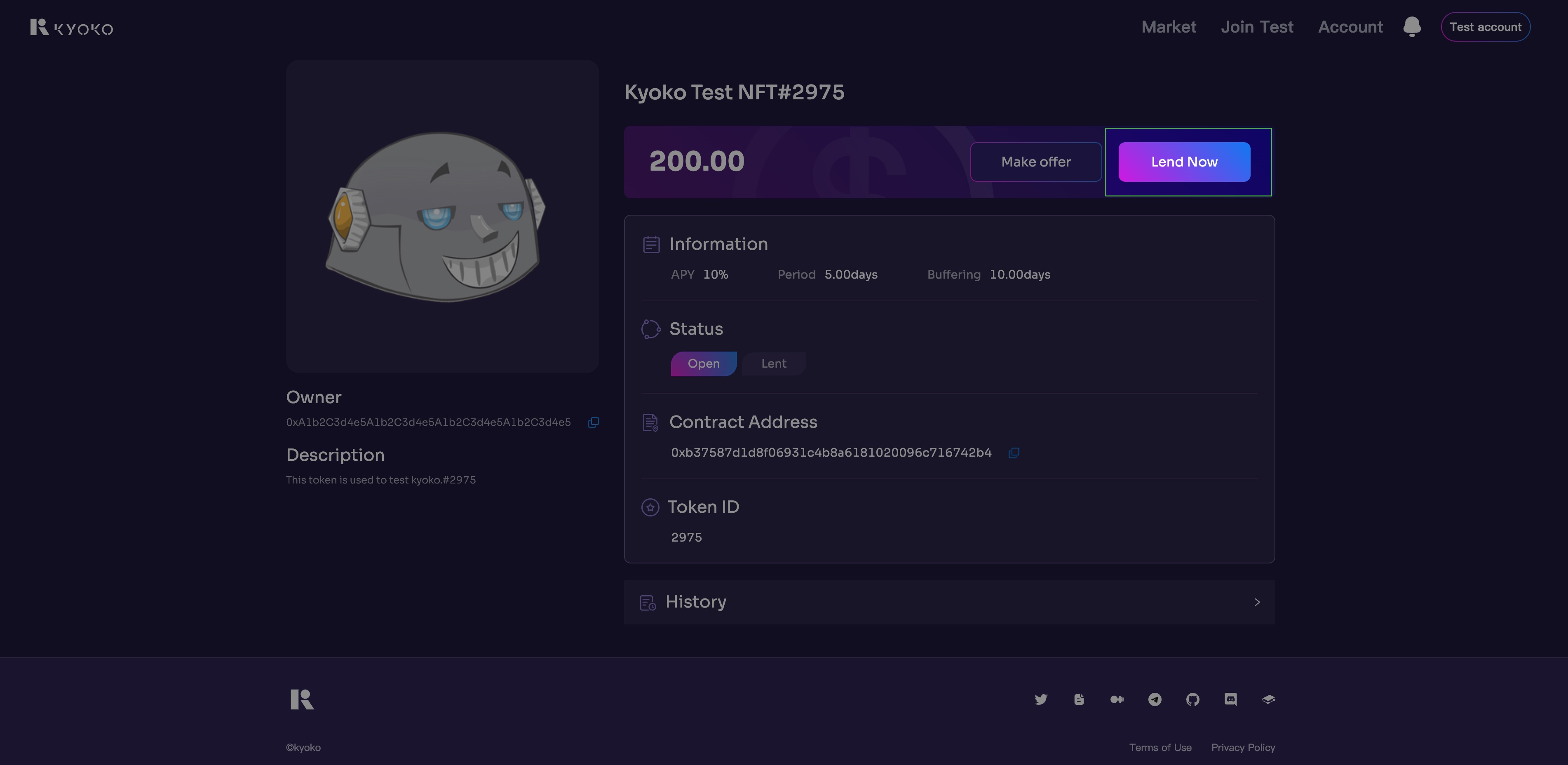The height and width of the screenshot is (765, 1568).
Task: Open the Twitter link in the footer
Action: [x=1041, y=699]
